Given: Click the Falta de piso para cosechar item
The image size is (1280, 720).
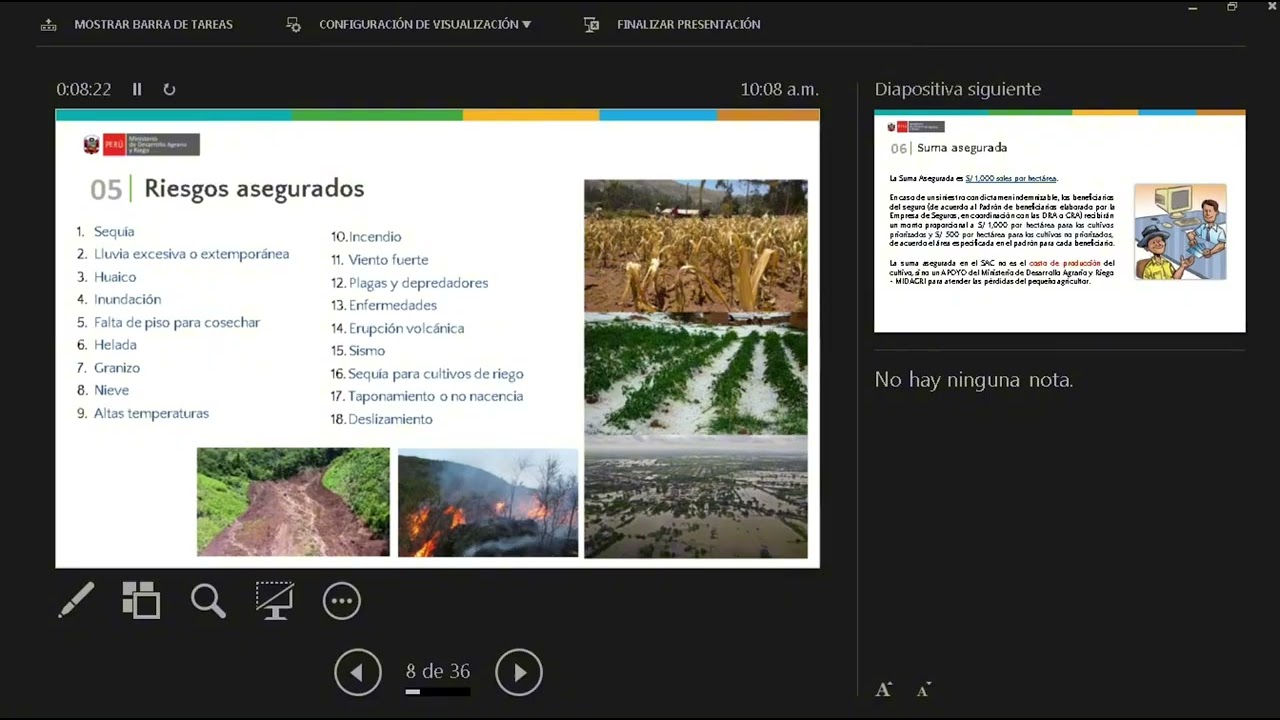Looking at the screenshot, I should [x=177, y=323].
